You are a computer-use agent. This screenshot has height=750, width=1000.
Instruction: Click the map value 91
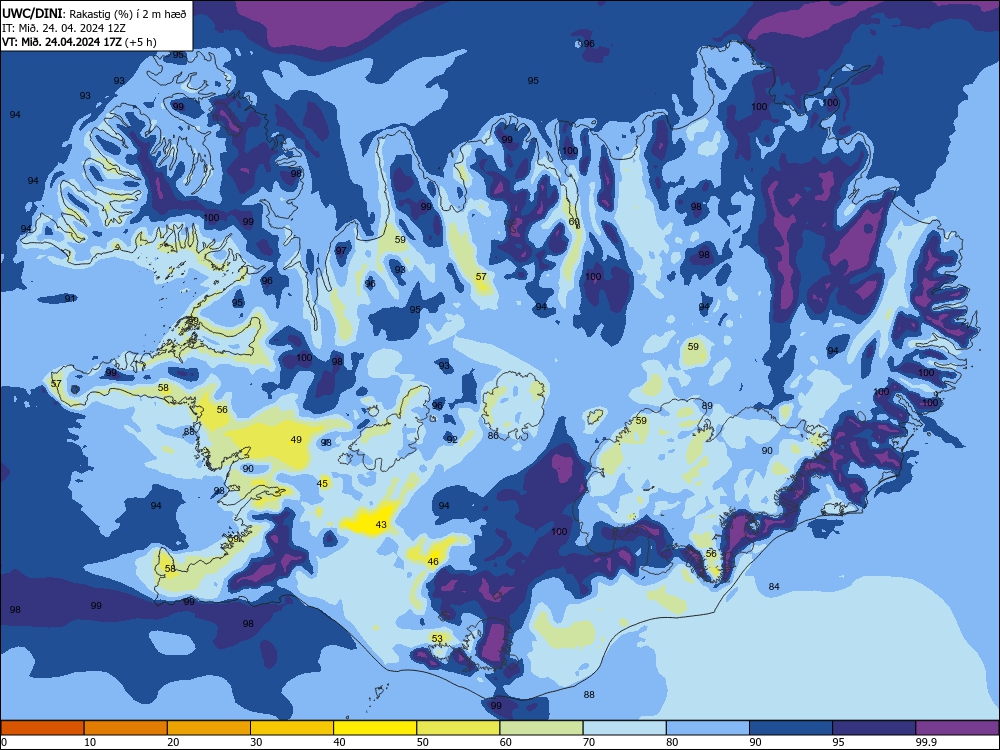(x=70, y=298)
